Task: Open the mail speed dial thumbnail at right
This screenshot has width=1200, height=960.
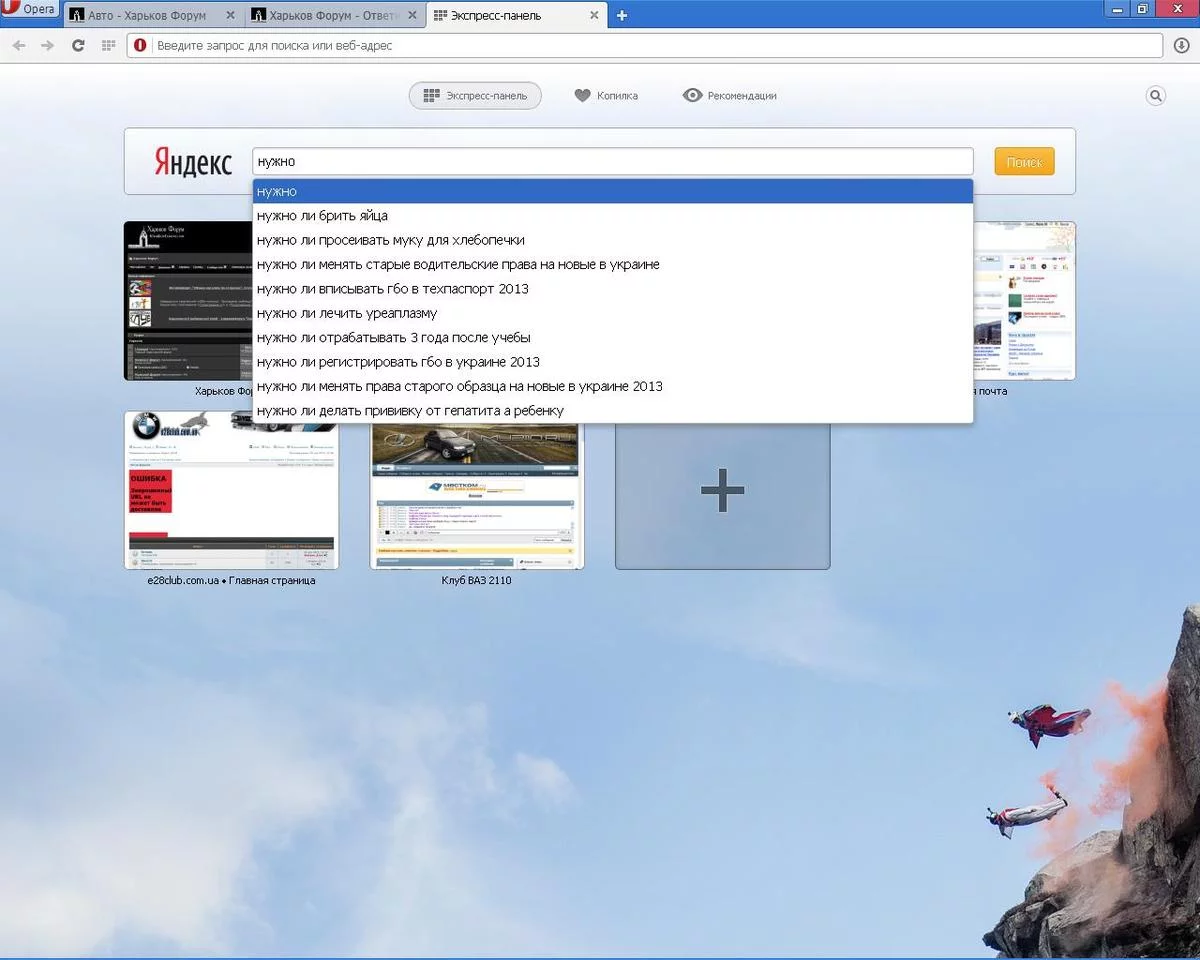Action: tap(1025, 301)
